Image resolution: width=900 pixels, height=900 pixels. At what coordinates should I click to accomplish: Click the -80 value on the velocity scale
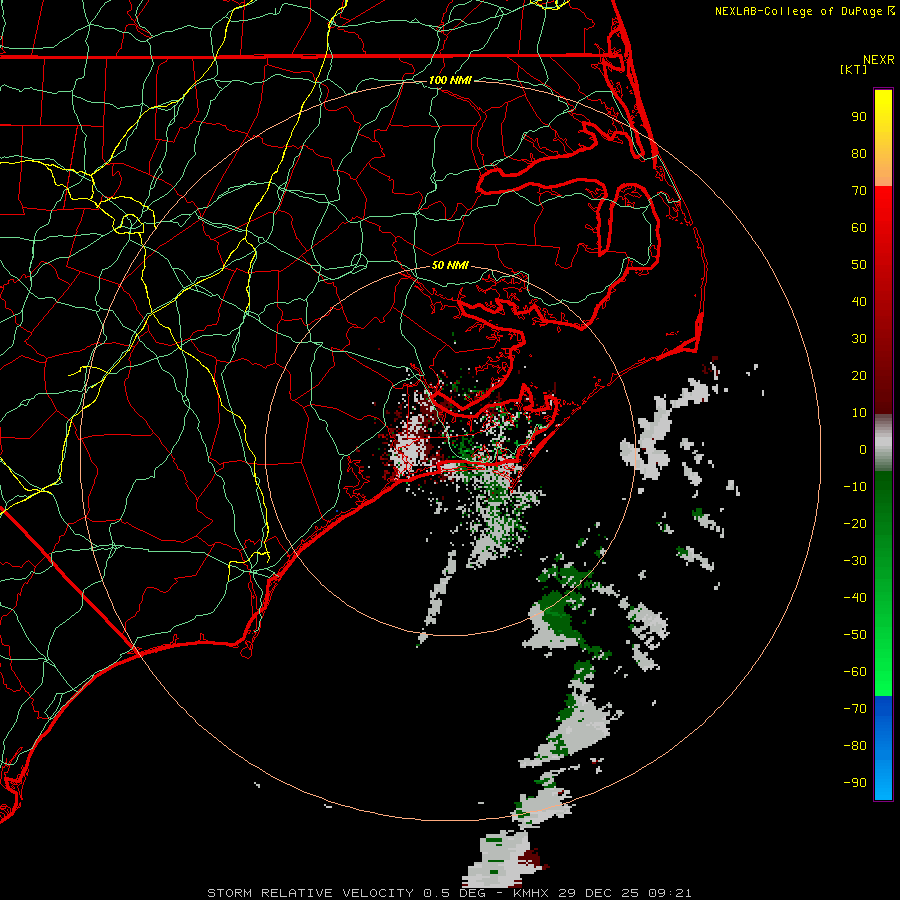[x=855, y=746]
